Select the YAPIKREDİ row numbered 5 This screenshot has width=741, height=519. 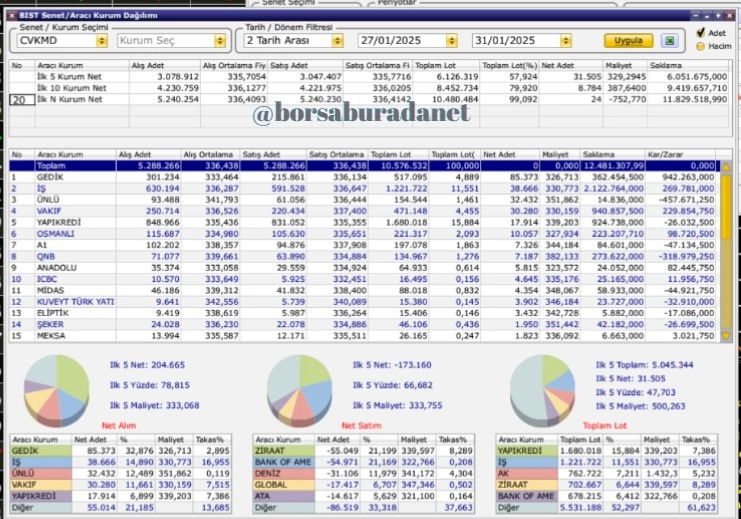click(x=364, y=223)
